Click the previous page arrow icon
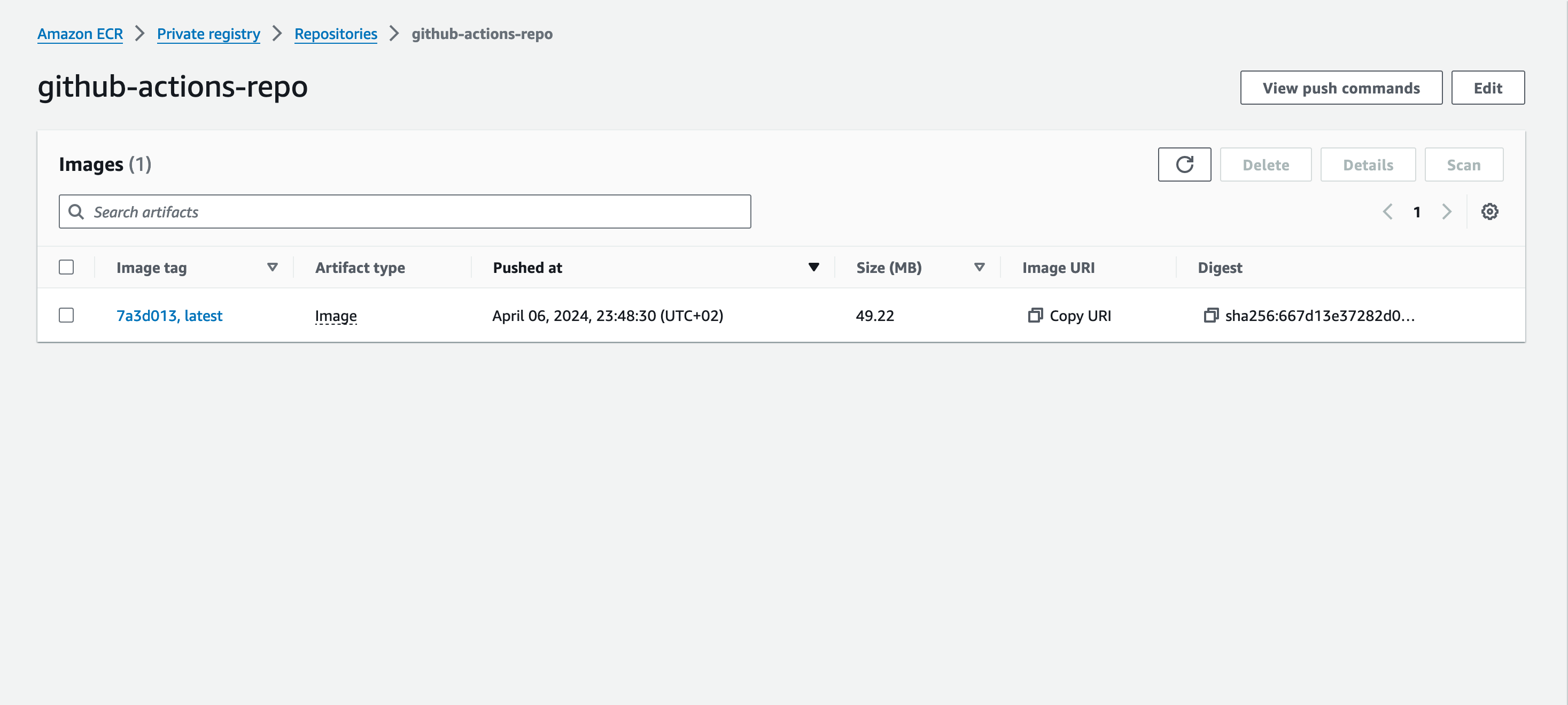Screen dimensions: 1568x705 tap(1389, 211)
